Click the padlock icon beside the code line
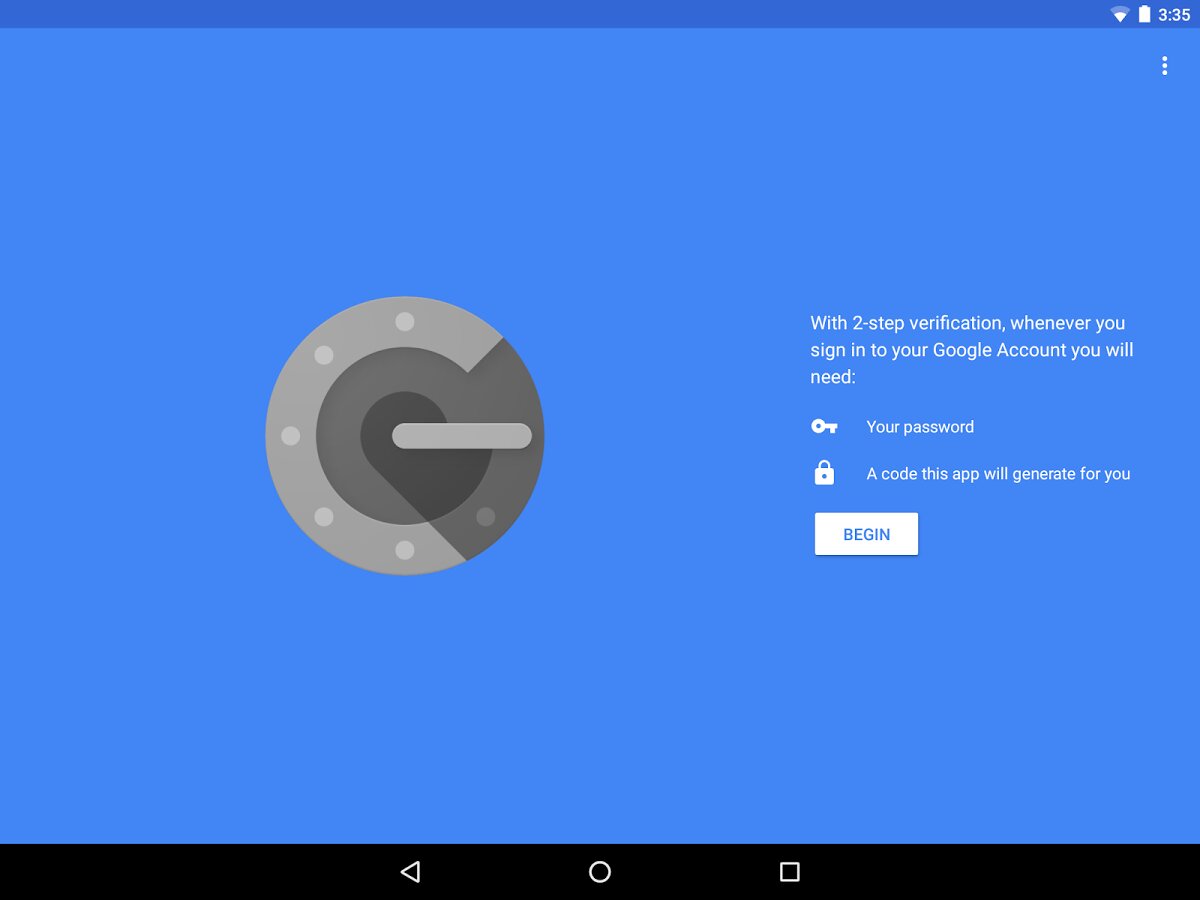This screenshot has width=1200, height=900. (x=824, y=472)
